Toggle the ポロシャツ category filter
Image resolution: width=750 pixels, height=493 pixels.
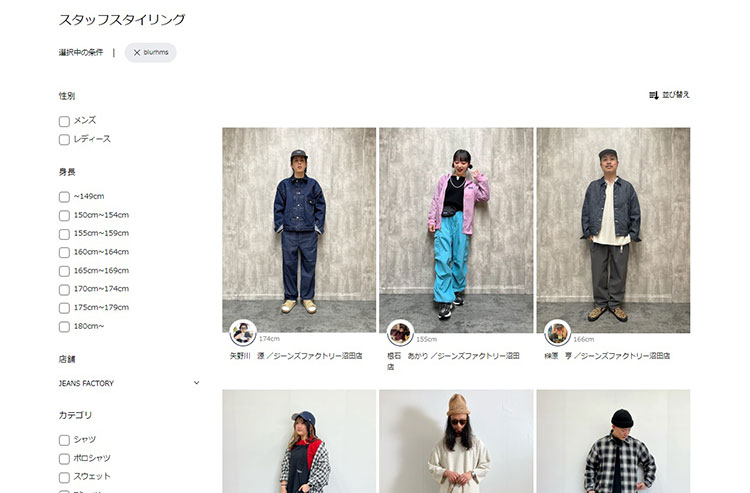click(64, 459)
